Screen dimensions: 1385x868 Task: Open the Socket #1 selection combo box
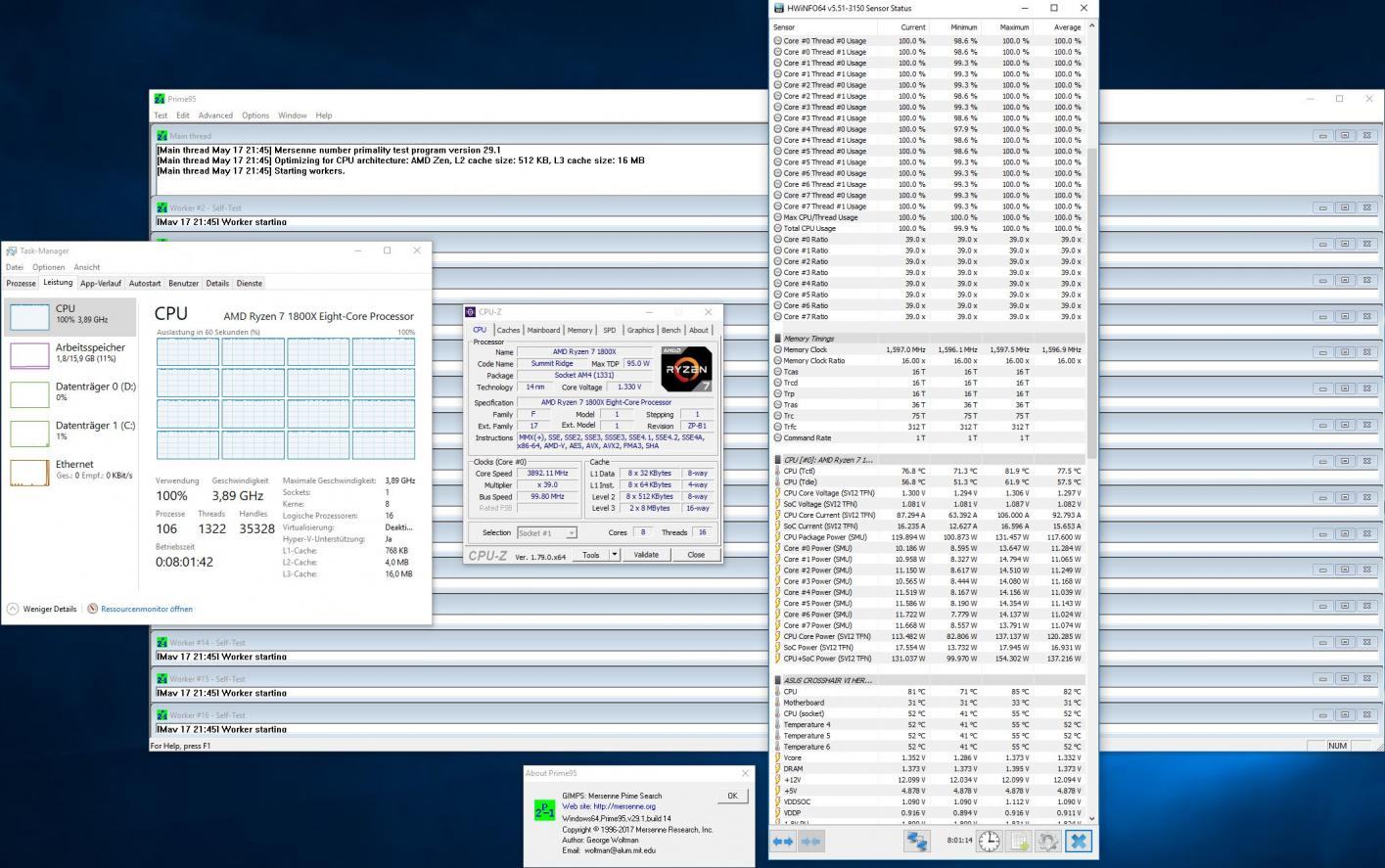tap(546, 533)
